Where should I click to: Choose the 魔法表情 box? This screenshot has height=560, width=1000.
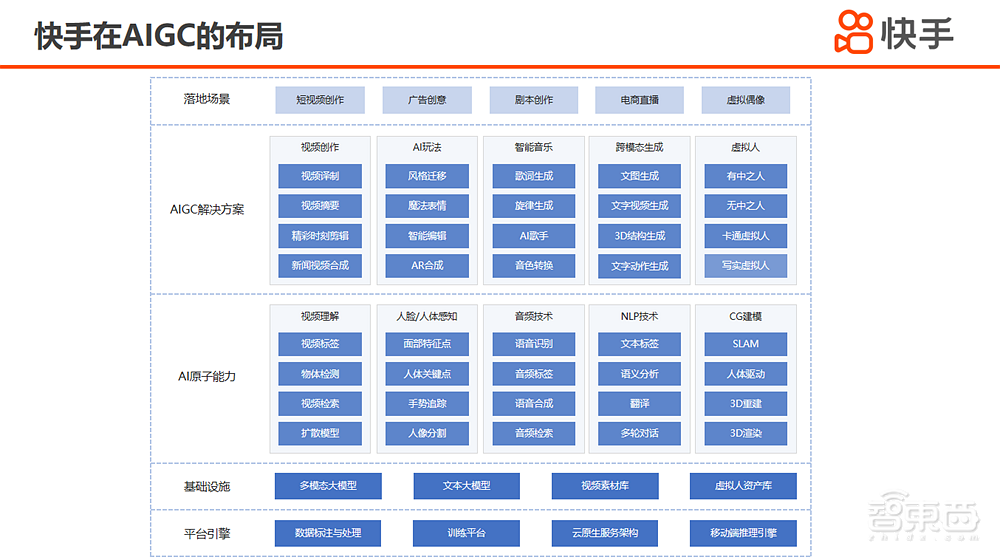click(427, 206)
